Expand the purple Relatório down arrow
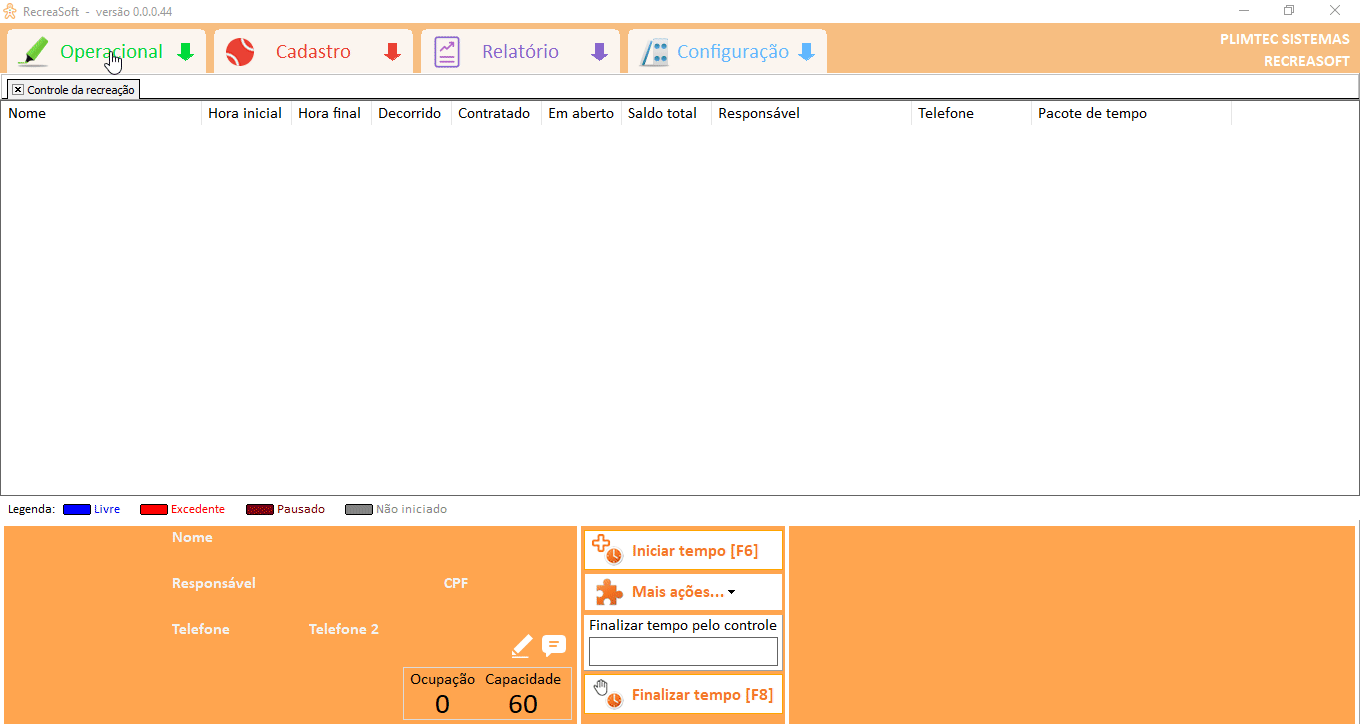The width and height of the screenshot is (1360, 724). click(x=599, y=52)
